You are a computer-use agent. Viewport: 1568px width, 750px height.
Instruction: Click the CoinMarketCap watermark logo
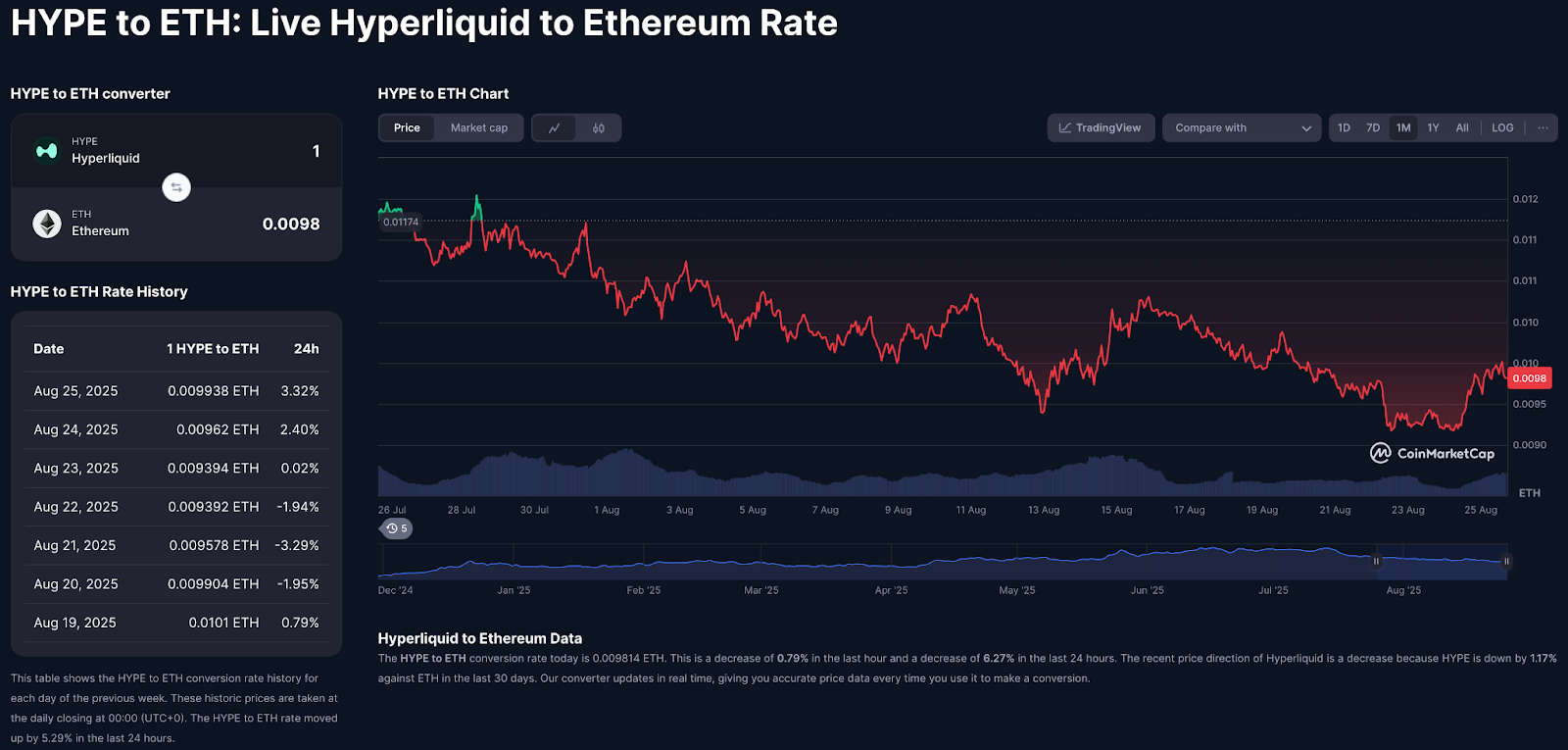[x=1432, y=453]
